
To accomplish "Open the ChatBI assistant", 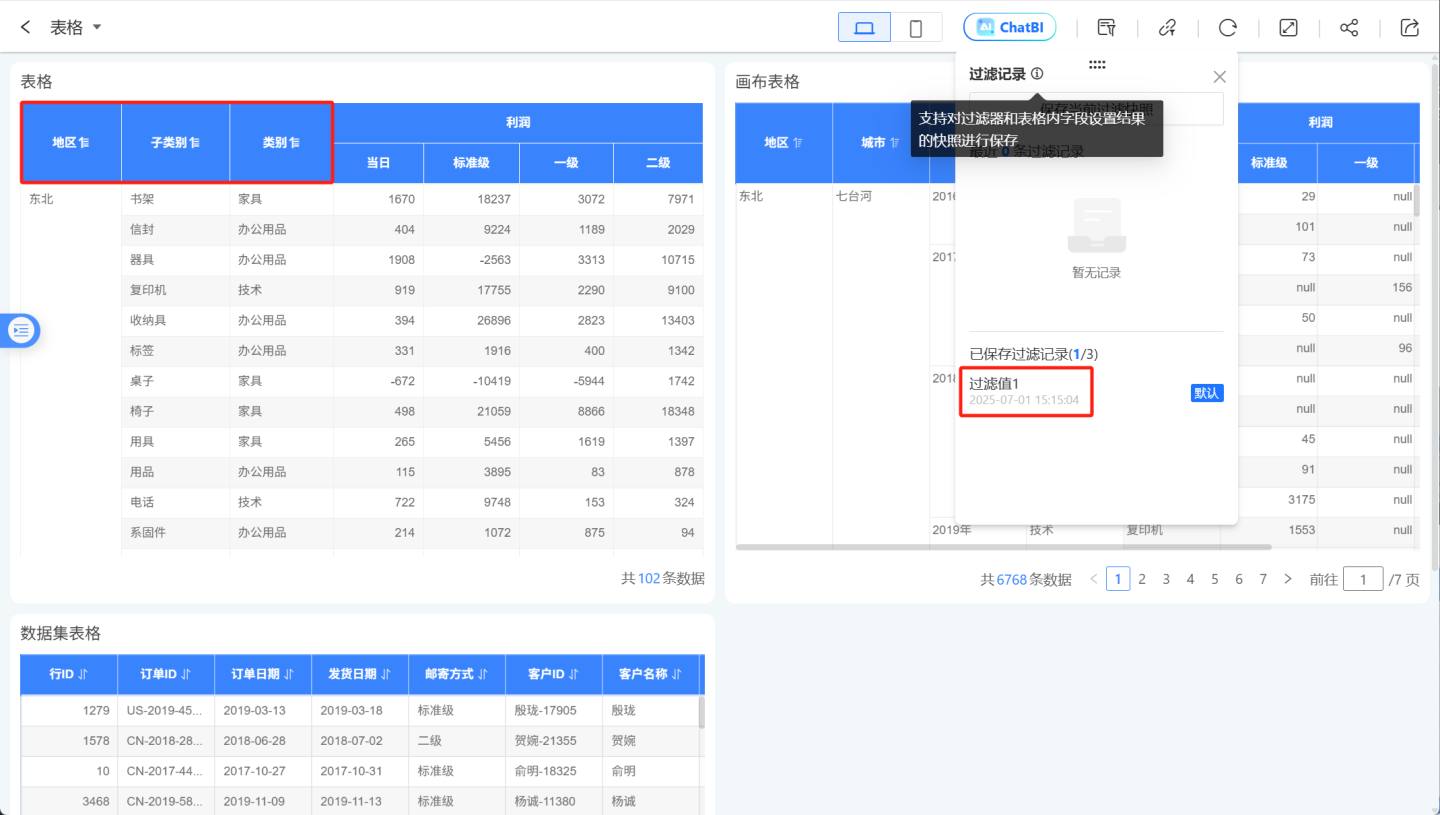I will [1009, 27].
